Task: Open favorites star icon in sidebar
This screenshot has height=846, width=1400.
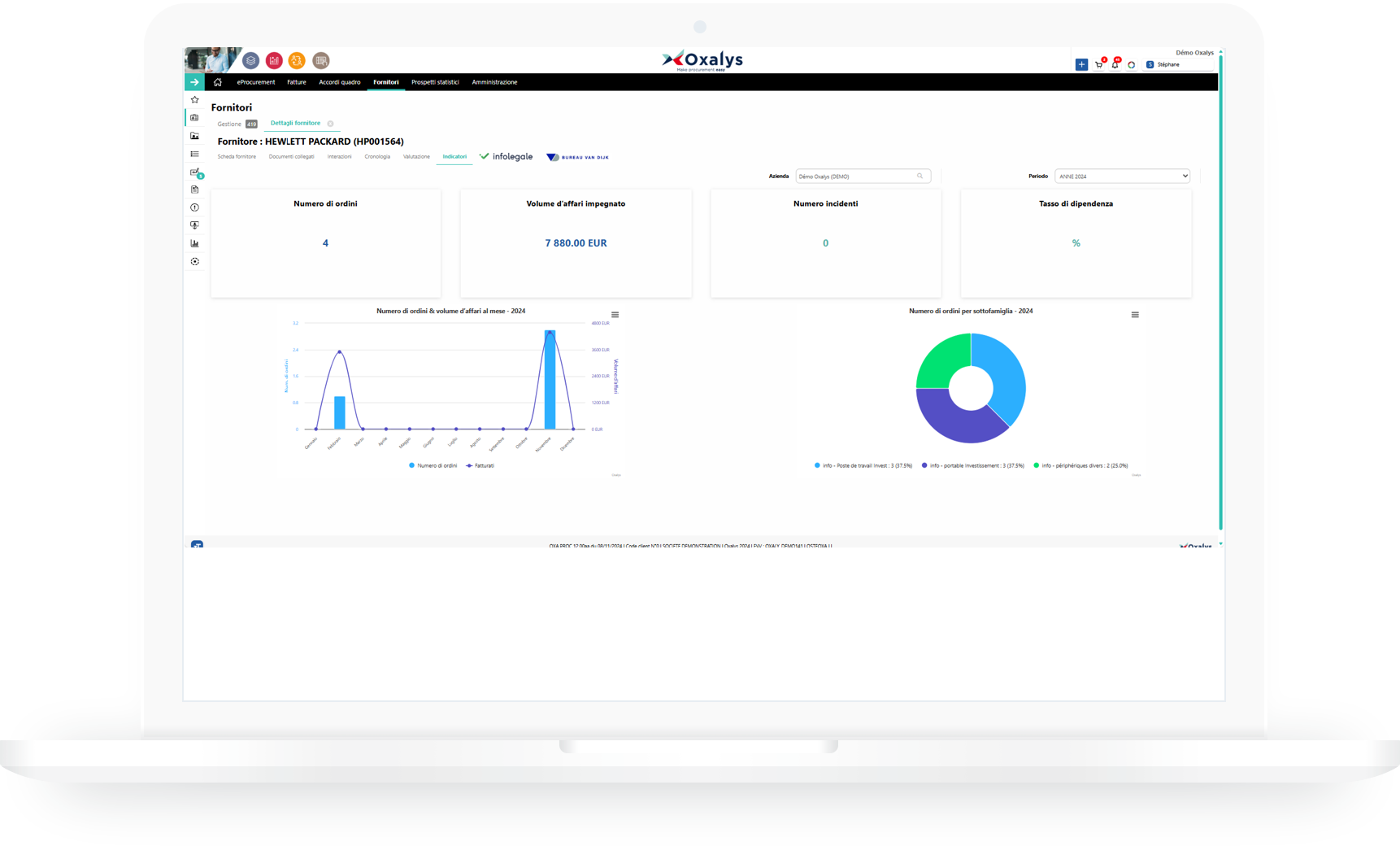Action: [x=194, y=100]
